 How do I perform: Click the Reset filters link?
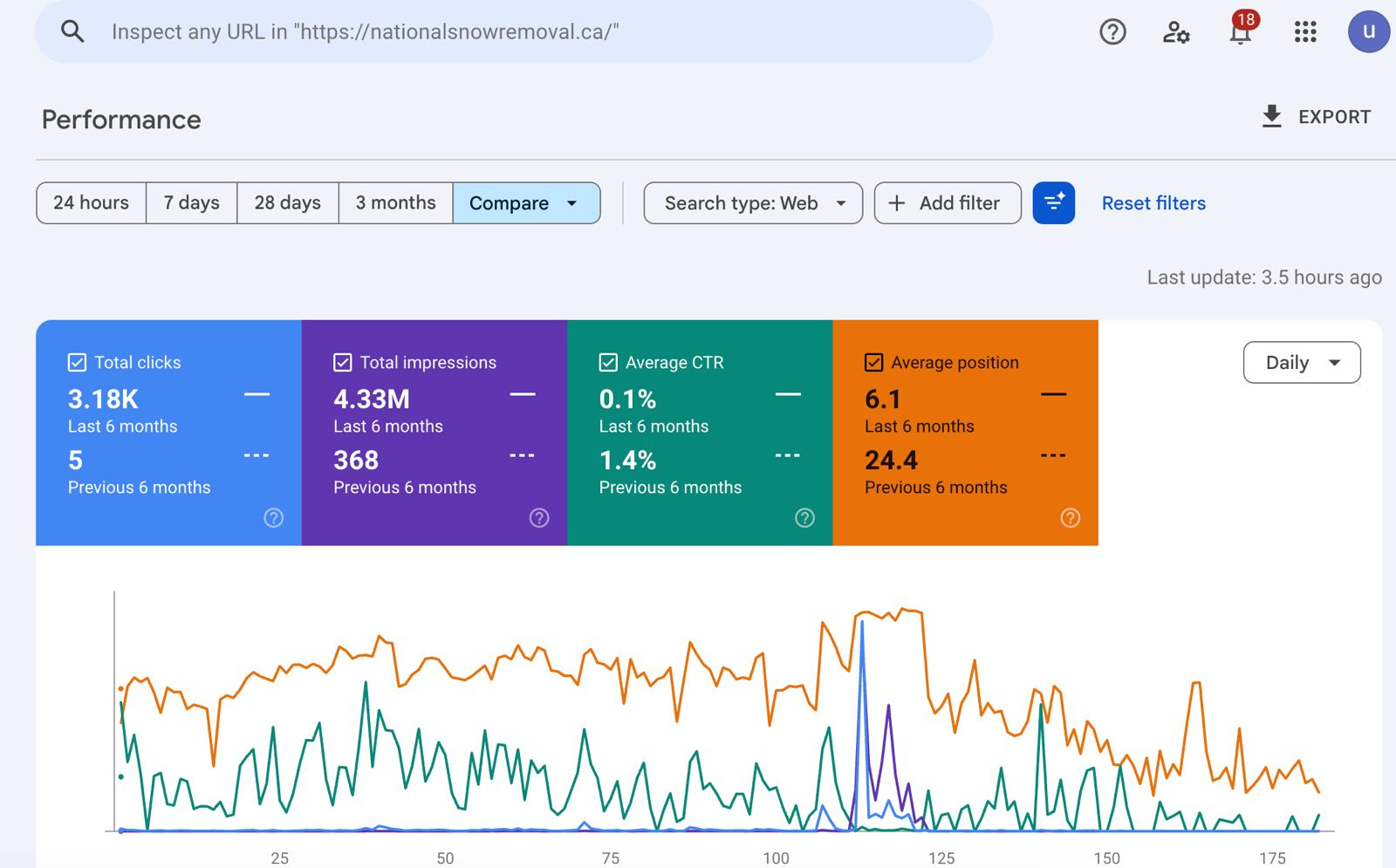coord(1153,203)
